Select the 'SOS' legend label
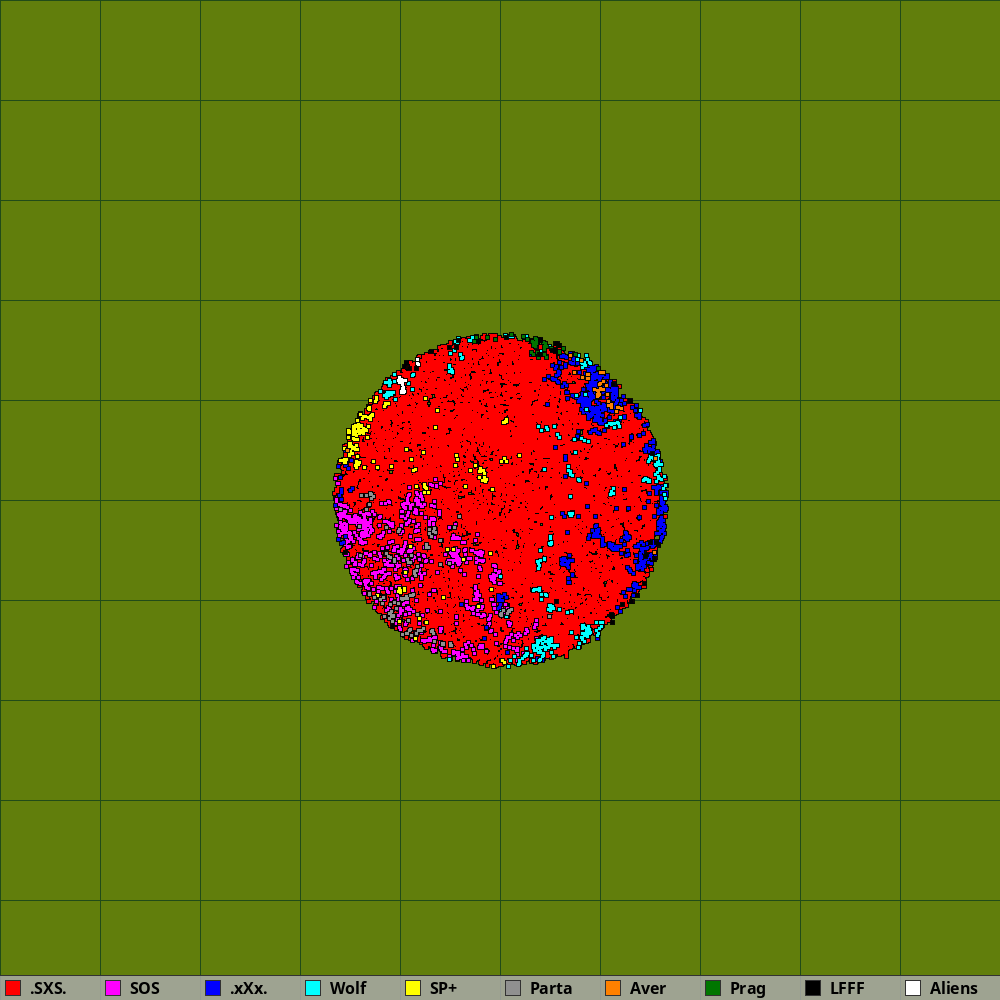The width and height of the screenshot is (1000, 1000). 145,989
